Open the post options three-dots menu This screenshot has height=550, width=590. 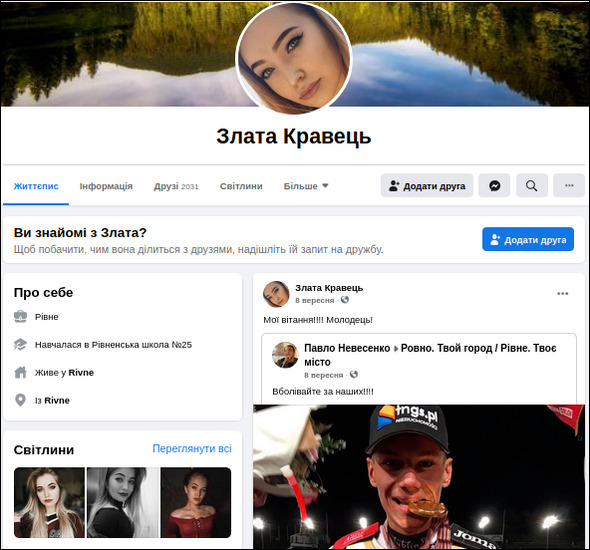tap(563, 293)
